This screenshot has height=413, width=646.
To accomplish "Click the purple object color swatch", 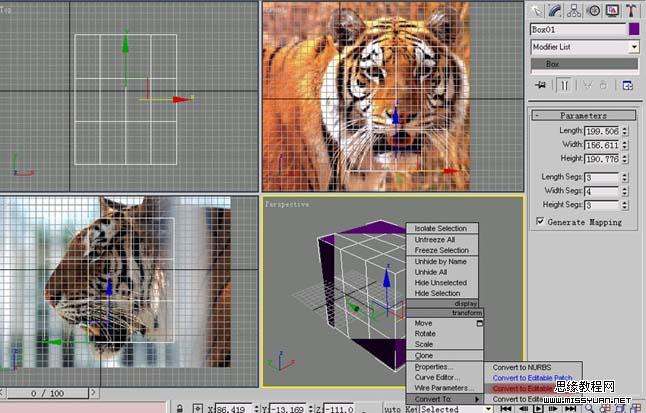I will [634, 29].
